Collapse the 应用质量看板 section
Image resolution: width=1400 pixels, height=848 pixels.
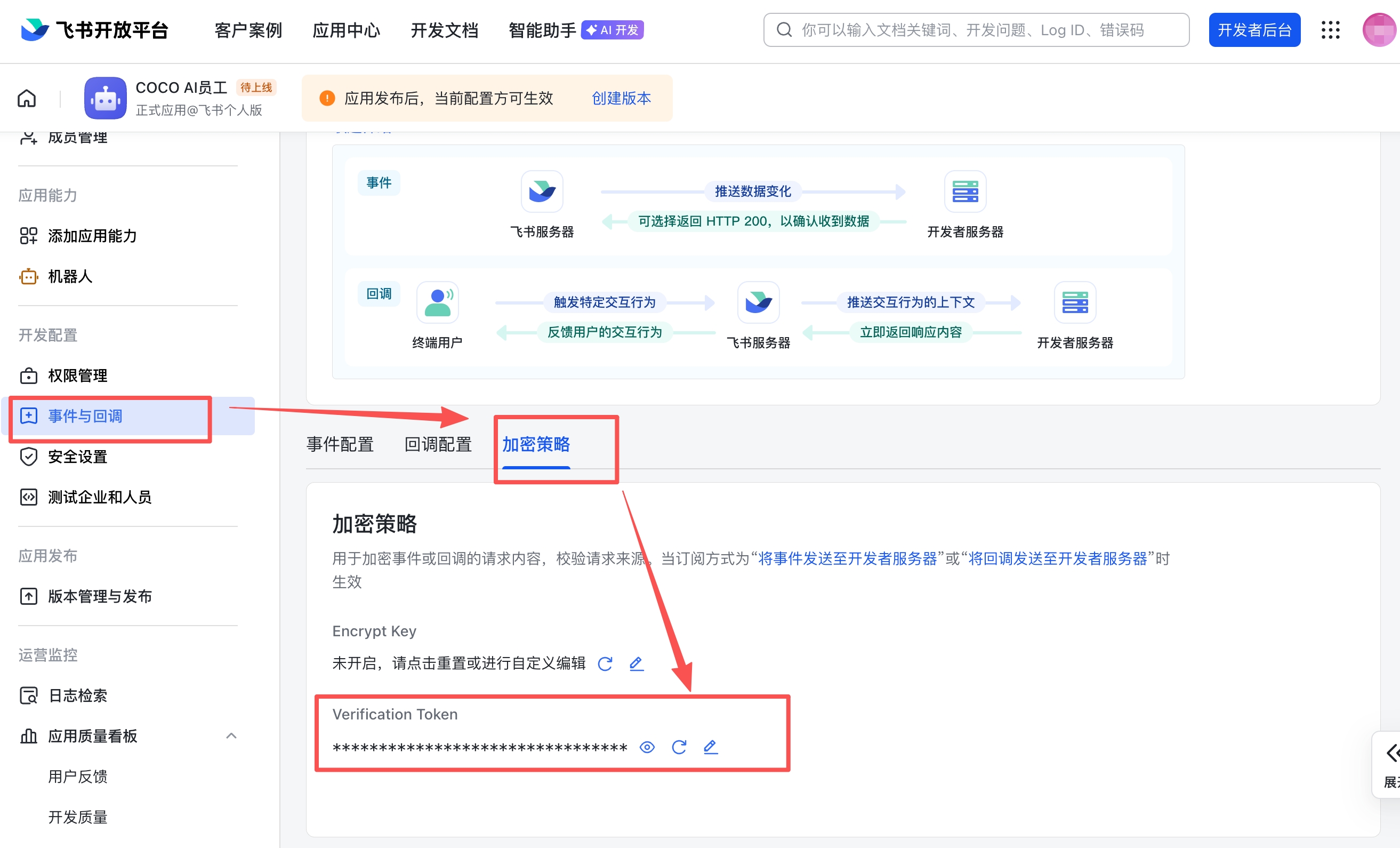point(232,735)
